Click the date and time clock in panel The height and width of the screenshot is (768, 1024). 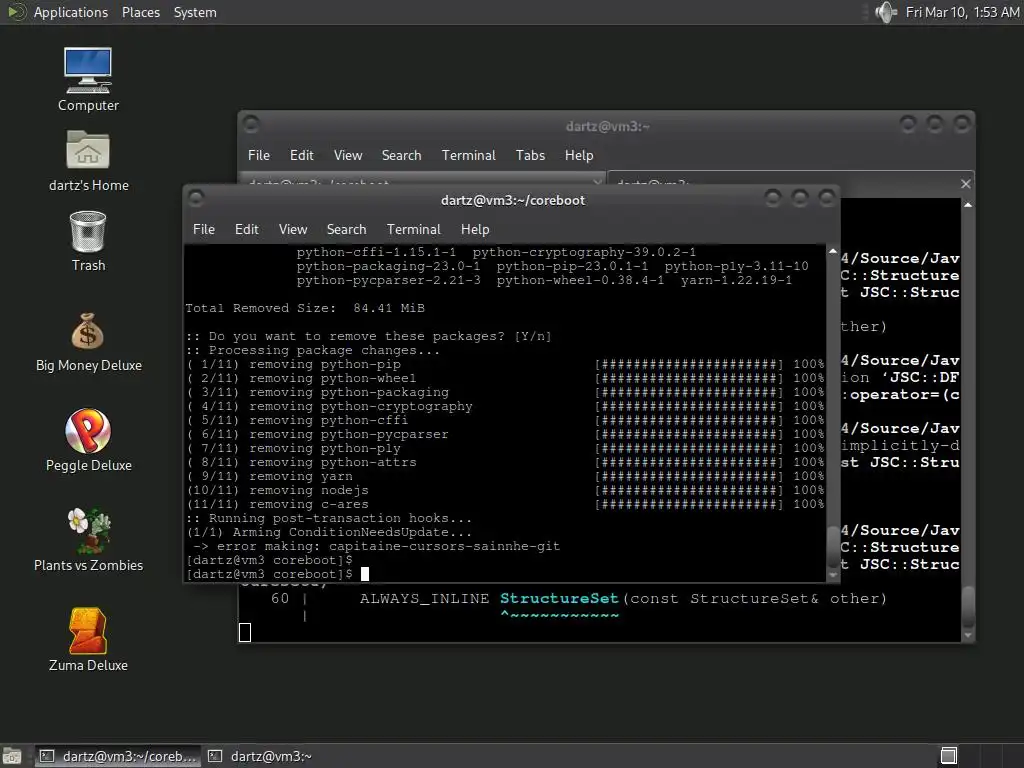(x=962, y=12)
